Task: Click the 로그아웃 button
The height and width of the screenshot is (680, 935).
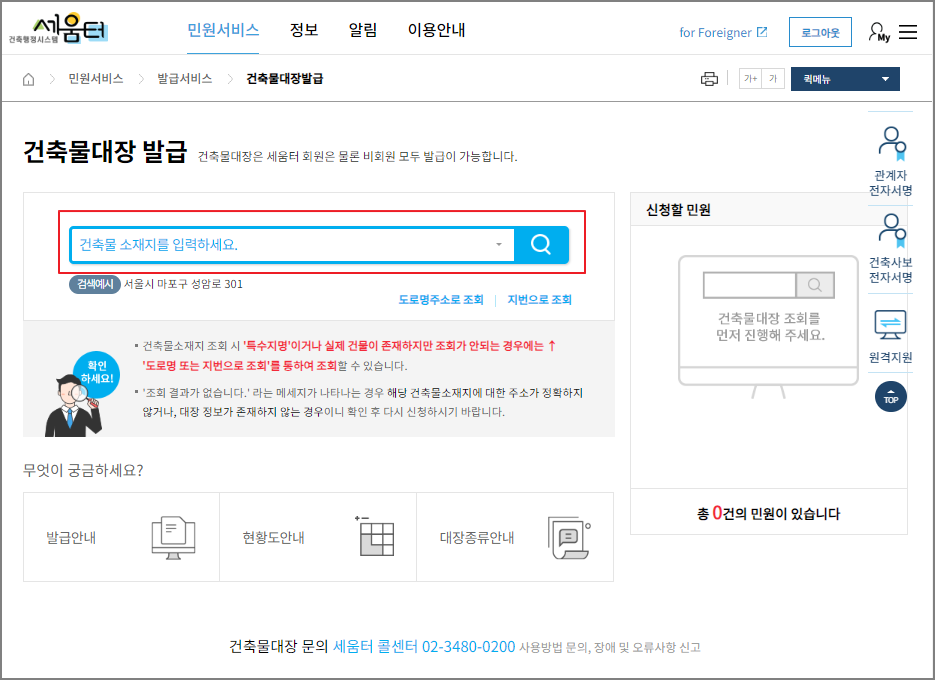Action: click(x=820, y=31)
